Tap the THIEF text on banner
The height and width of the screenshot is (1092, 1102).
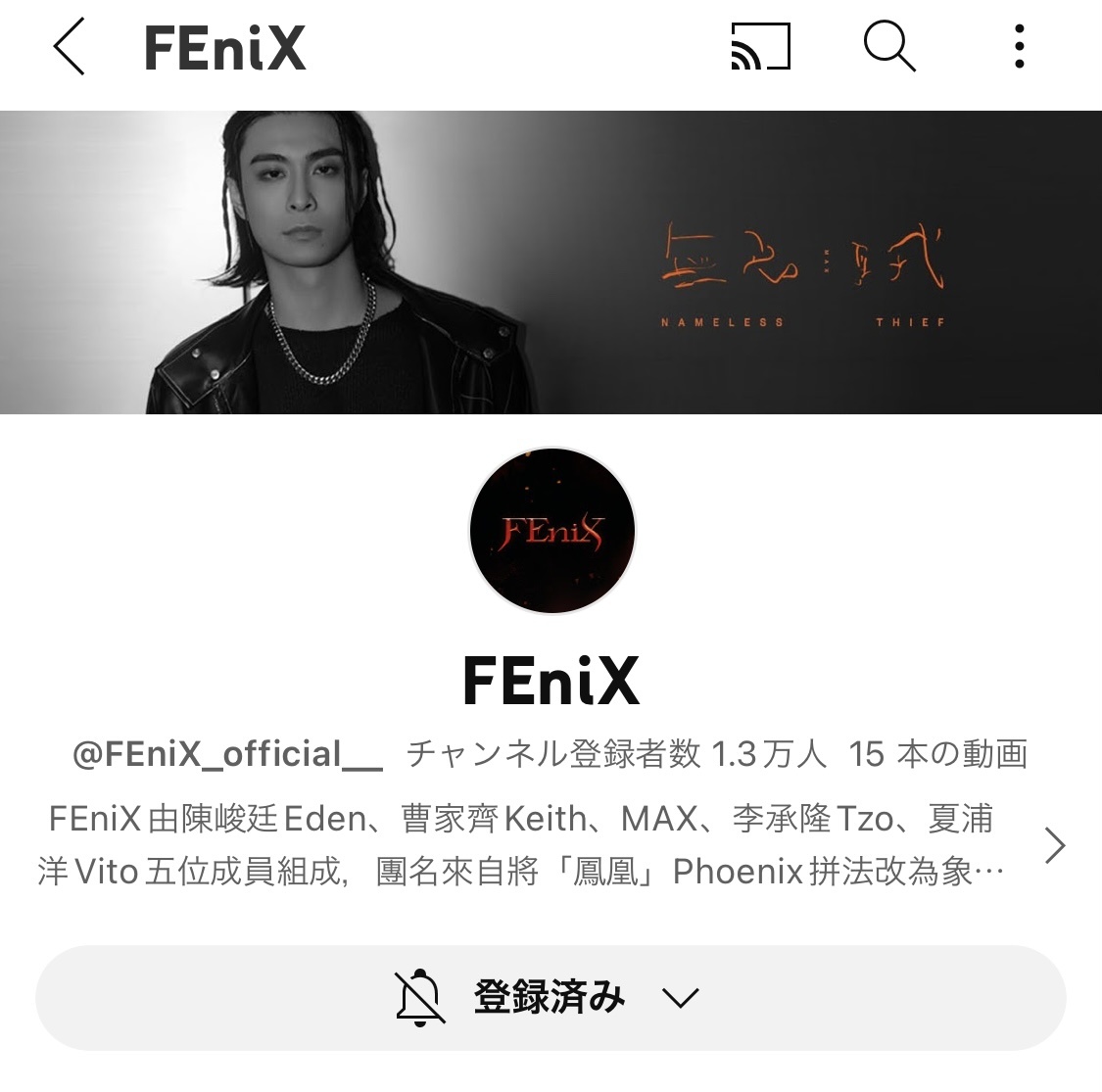(x=911, y=322)
